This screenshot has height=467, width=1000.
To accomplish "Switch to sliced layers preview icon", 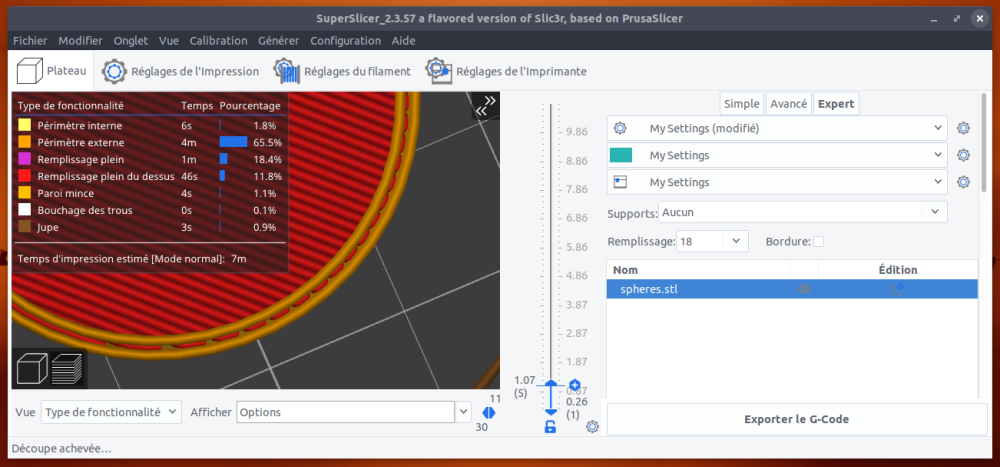I will click(x=67, y=369).
